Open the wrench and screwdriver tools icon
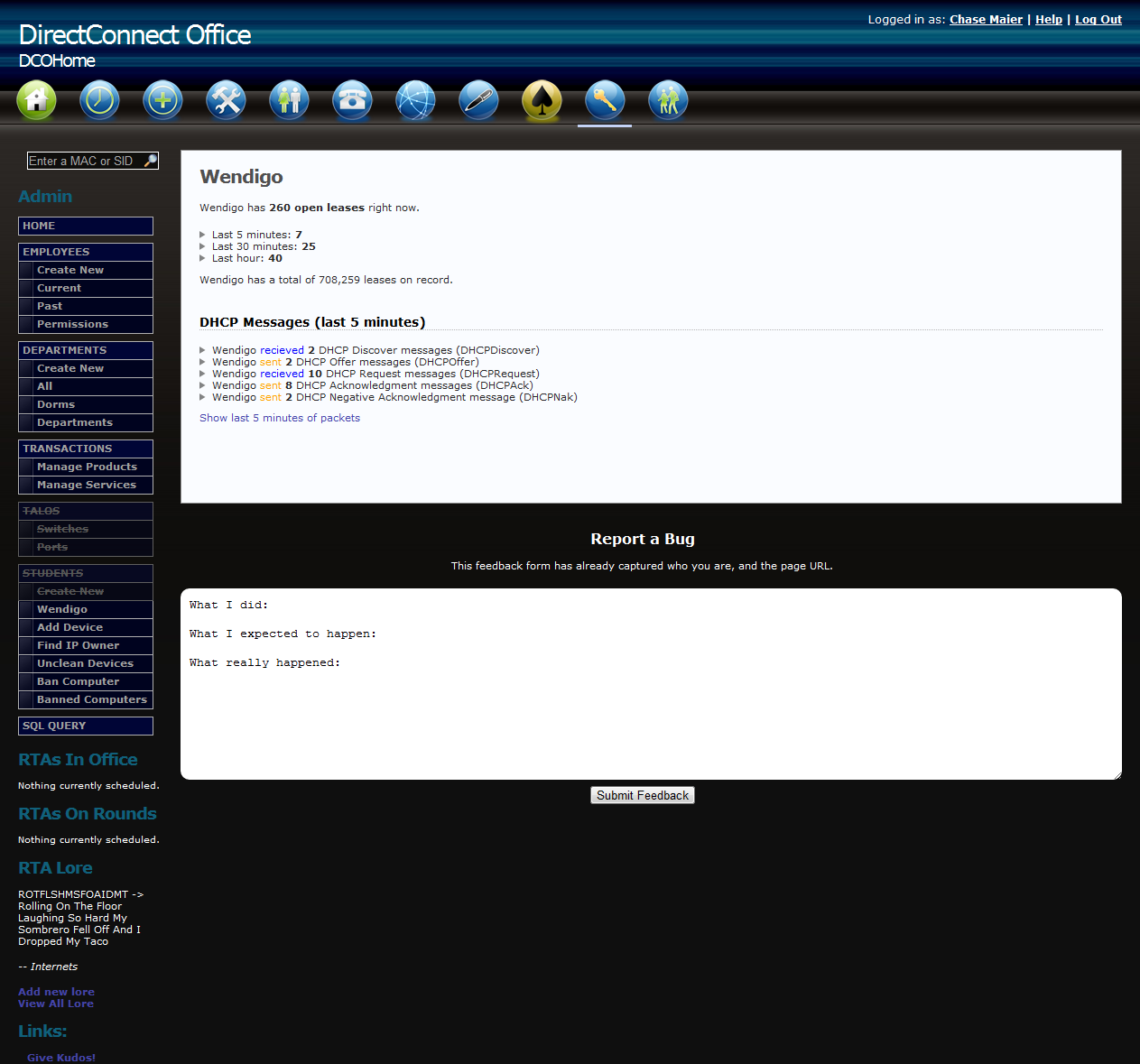1140x1064 pixels. 226,100
